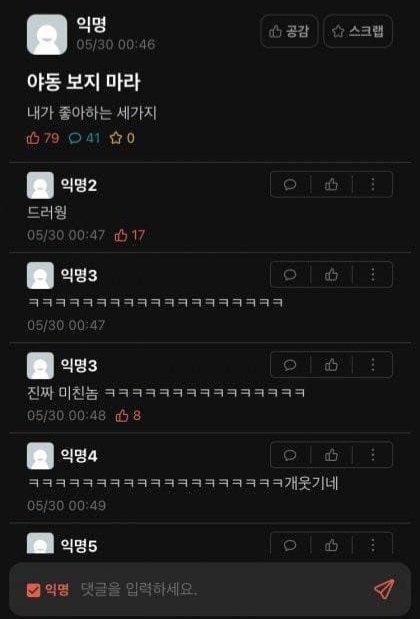Toggle the 익명 anonymous checkbox
This screenshot has width=420, height=619.
(34, 591)
